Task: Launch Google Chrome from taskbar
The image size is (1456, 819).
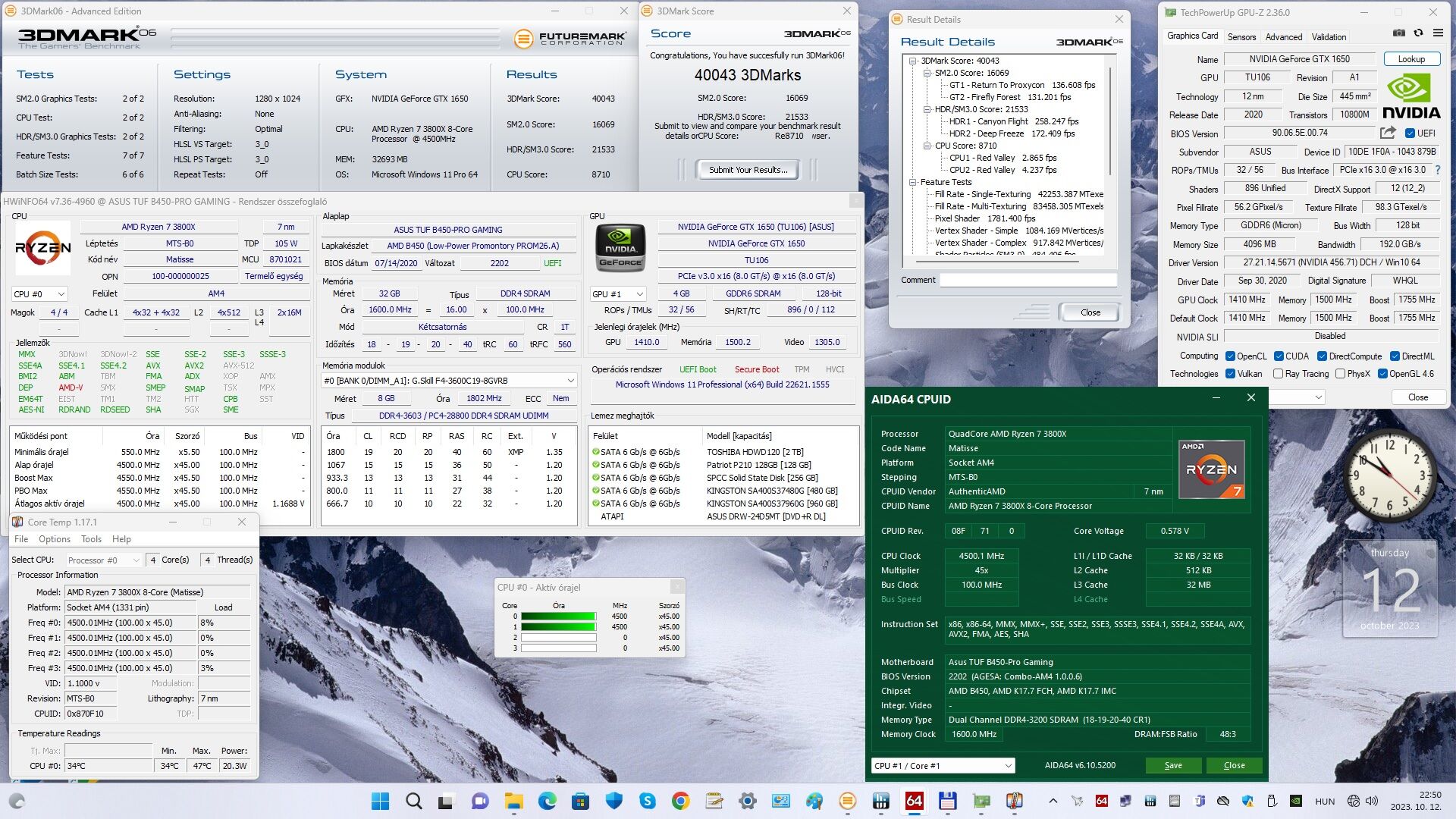Action: point(680,801)
